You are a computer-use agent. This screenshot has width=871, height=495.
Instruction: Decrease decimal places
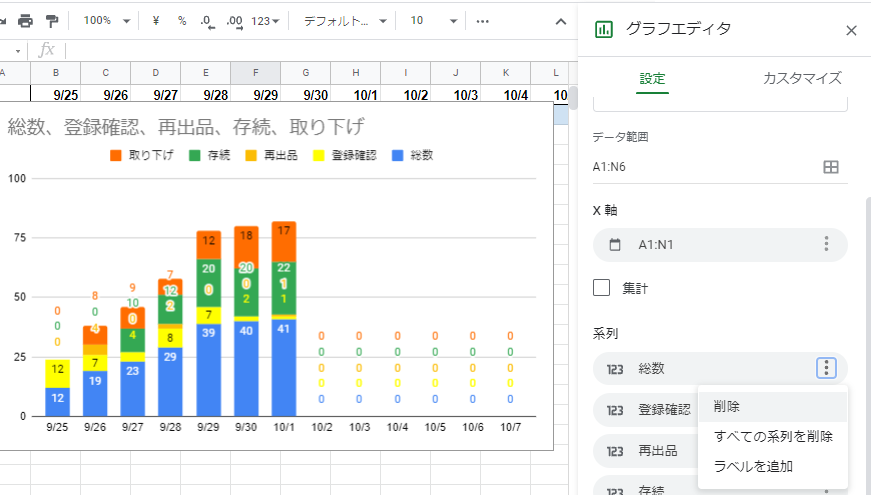[x=207, y=22]
